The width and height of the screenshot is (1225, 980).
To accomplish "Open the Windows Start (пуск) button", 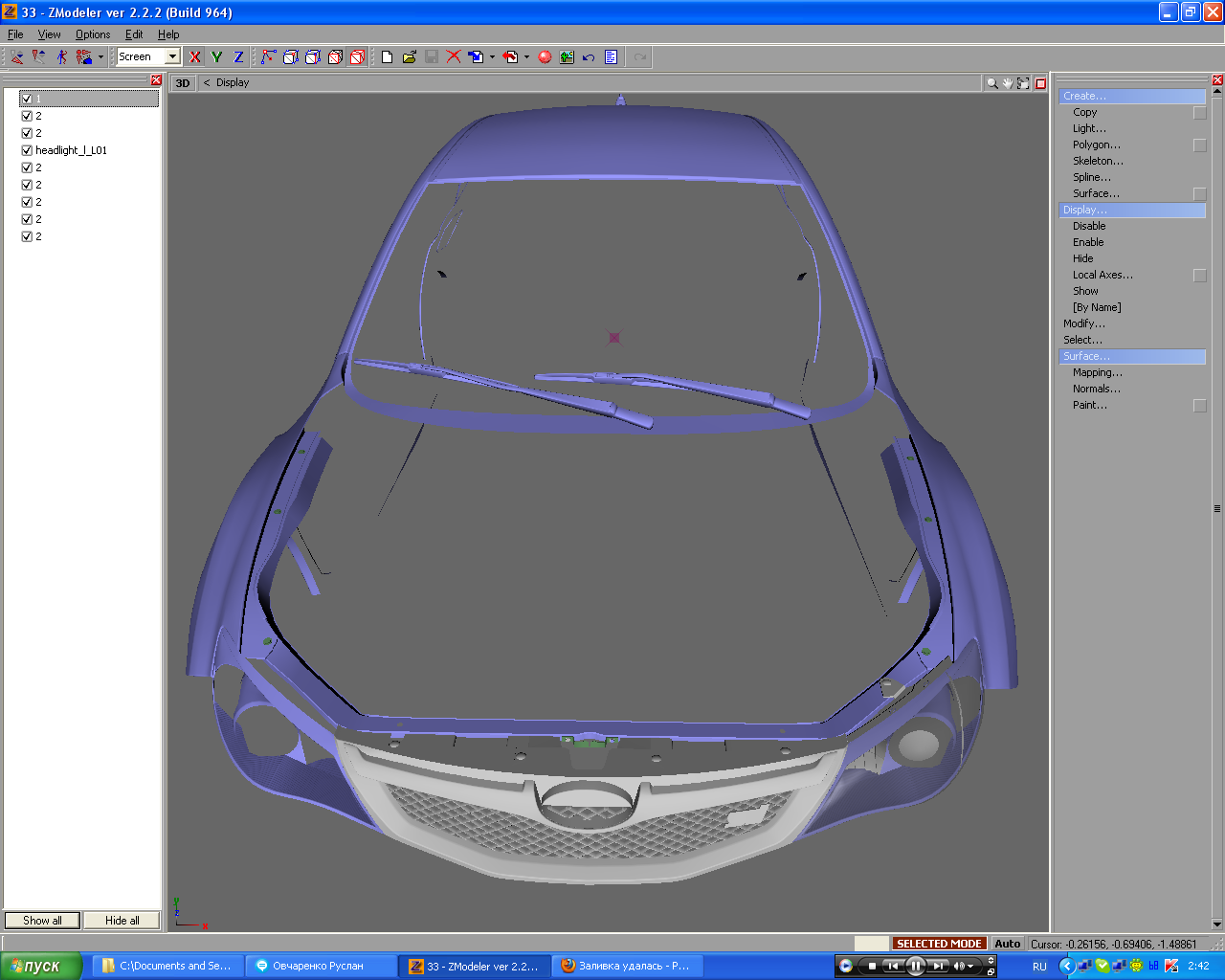I will (41, 967).
